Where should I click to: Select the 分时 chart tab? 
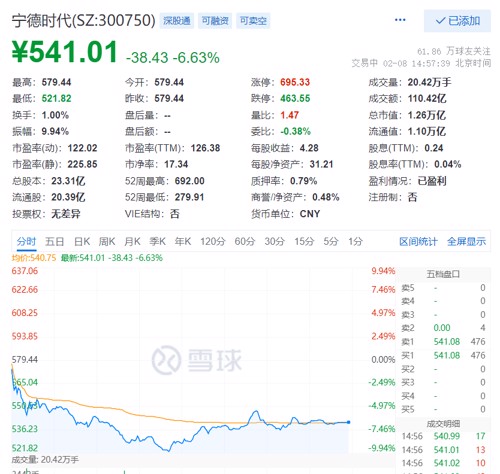(x=26, y=241)
